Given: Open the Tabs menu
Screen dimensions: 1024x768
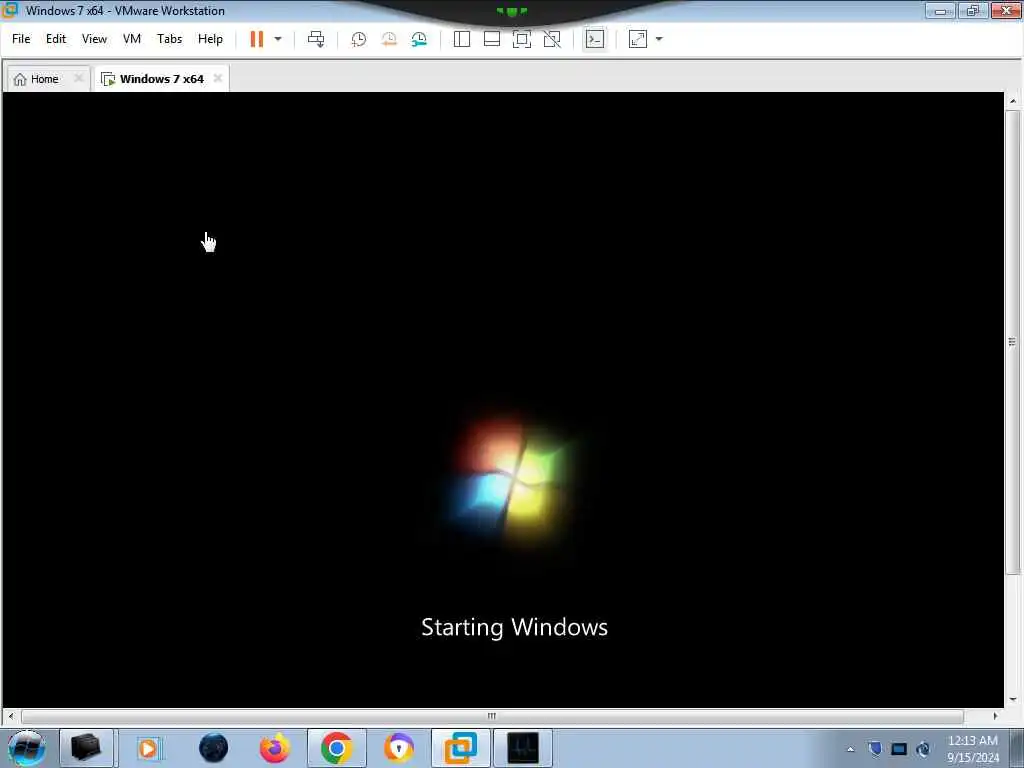Looking at the screenshot, I should (169, 39).
